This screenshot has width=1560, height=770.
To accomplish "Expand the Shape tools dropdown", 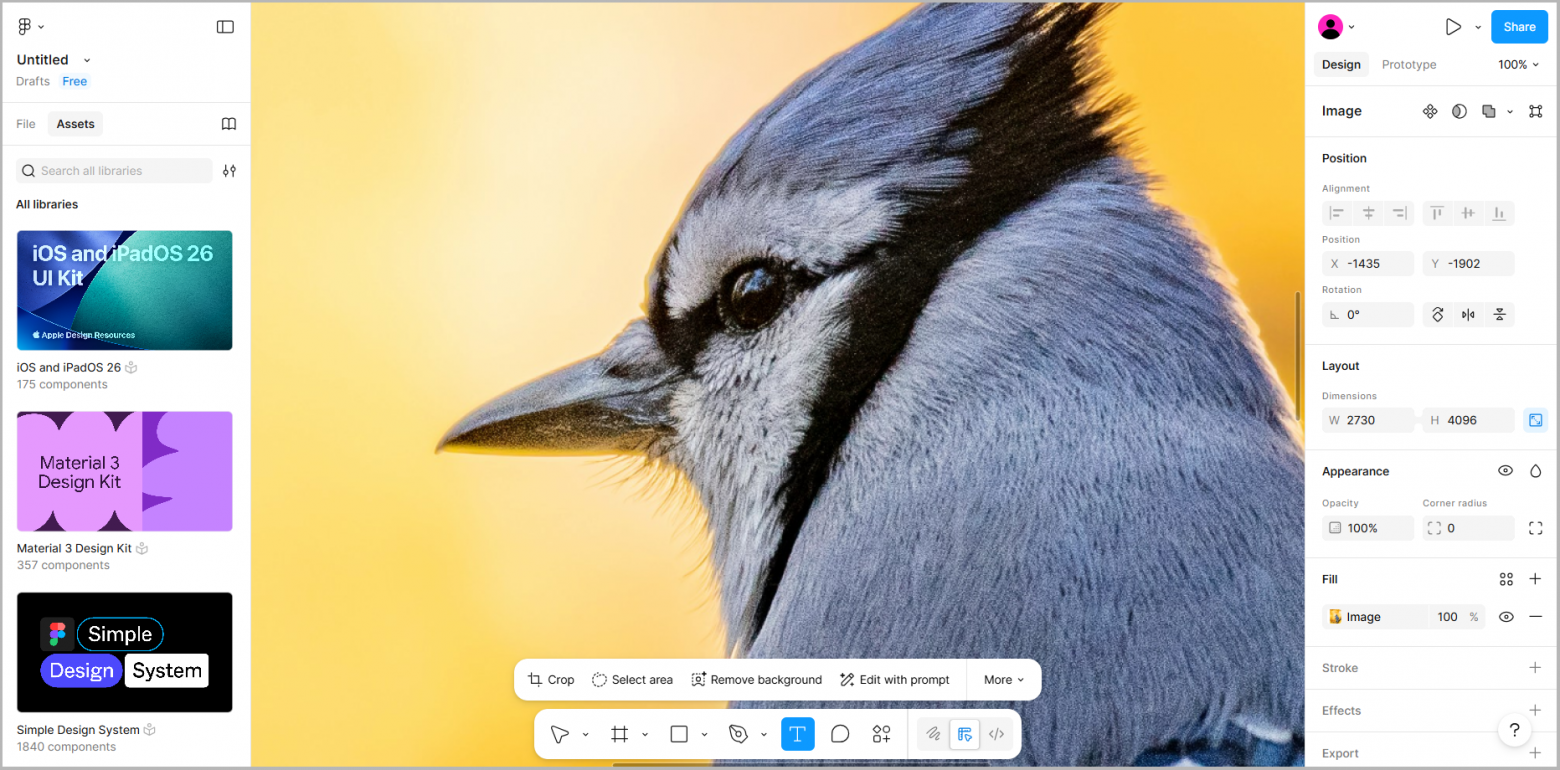I will 704,733.
